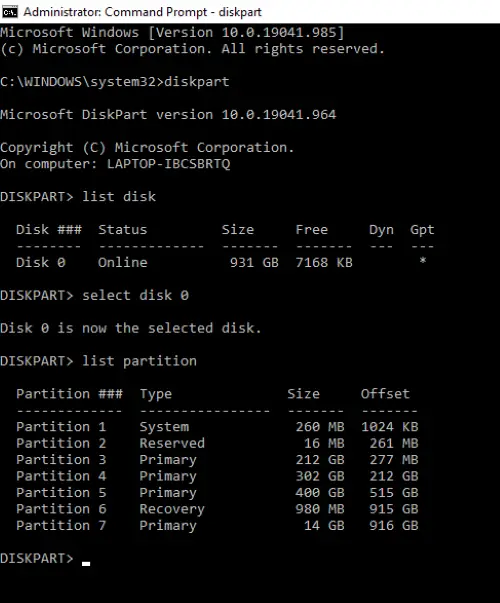
Task: Click 'Partition 7' row label
Action: click(x=61, y=525)
